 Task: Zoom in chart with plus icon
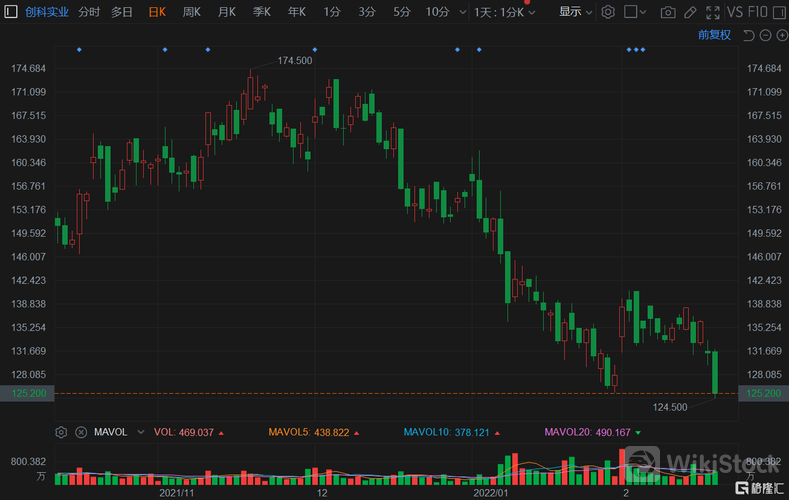[780, 35]
